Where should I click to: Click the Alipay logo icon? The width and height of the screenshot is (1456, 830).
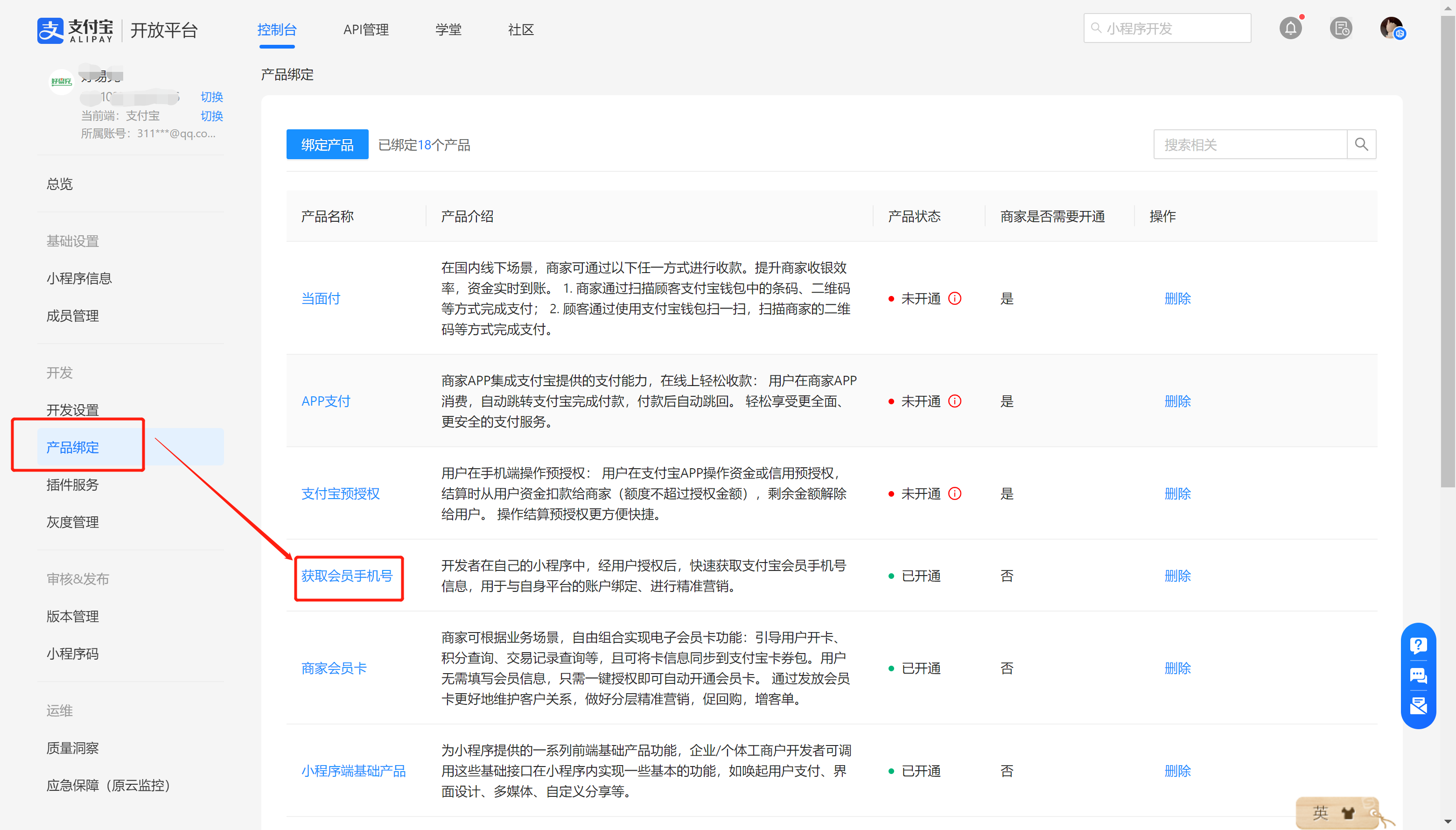(x=50, y=30)
